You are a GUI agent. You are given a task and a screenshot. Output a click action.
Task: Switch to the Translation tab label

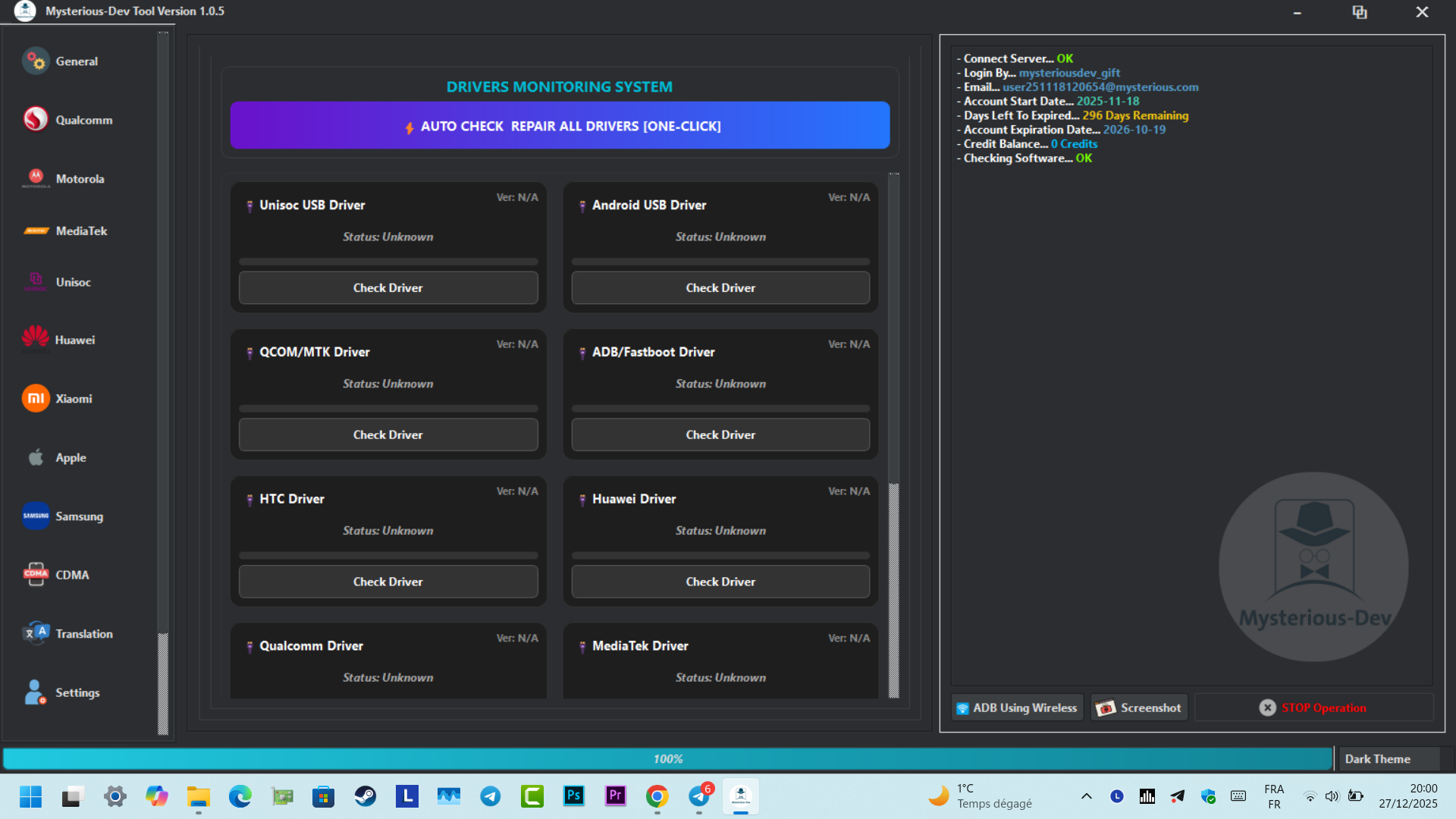pyautogui.click(x=84, y=634)
